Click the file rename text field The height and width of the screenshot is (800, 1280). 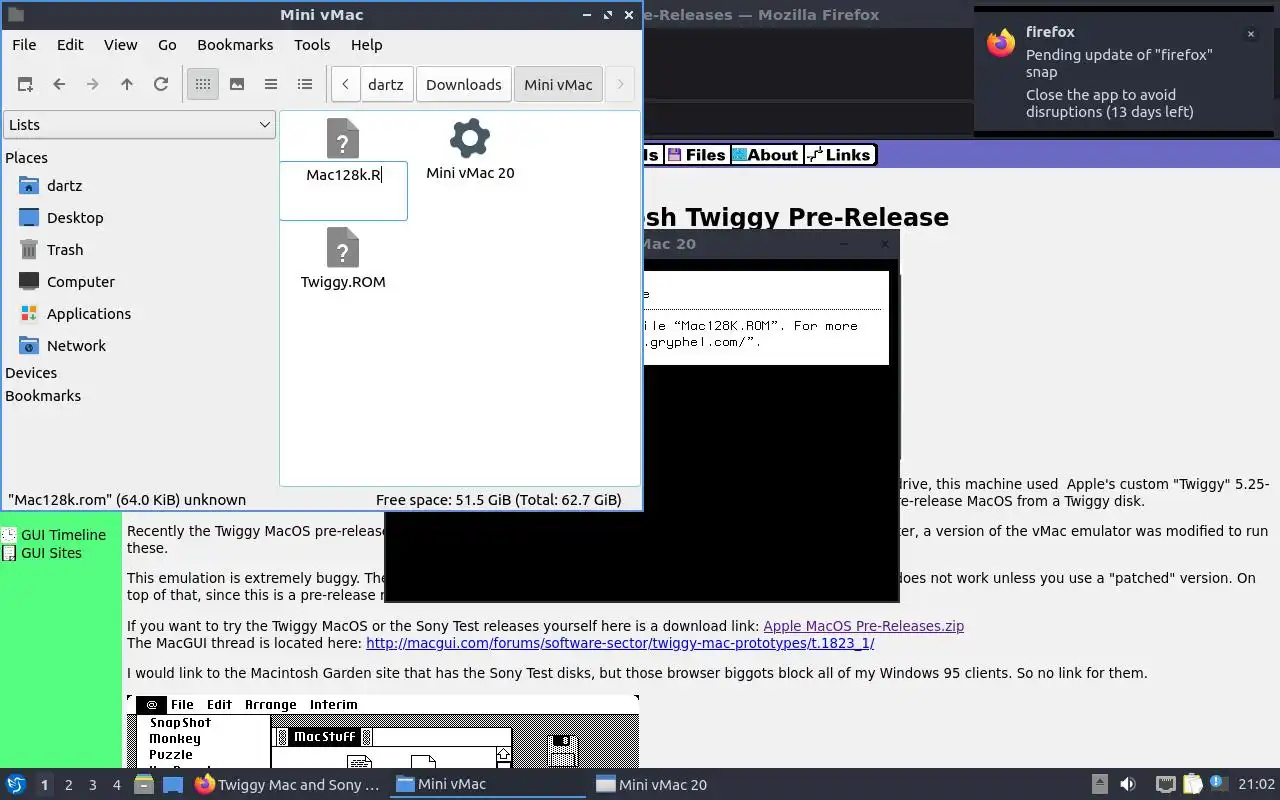(x=343, y=190)
